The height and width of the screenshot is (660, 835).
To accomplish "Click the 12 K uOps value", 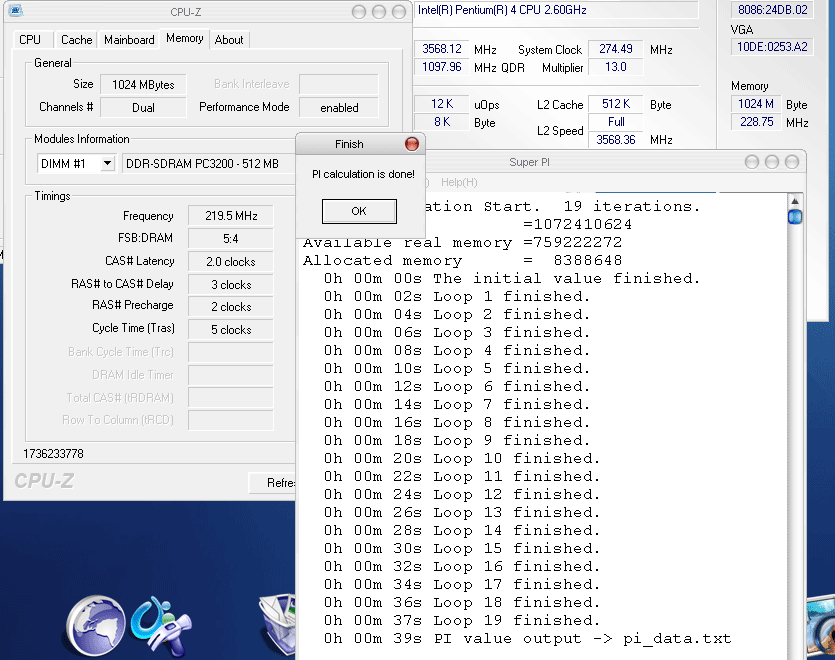I will coord(441,104).
